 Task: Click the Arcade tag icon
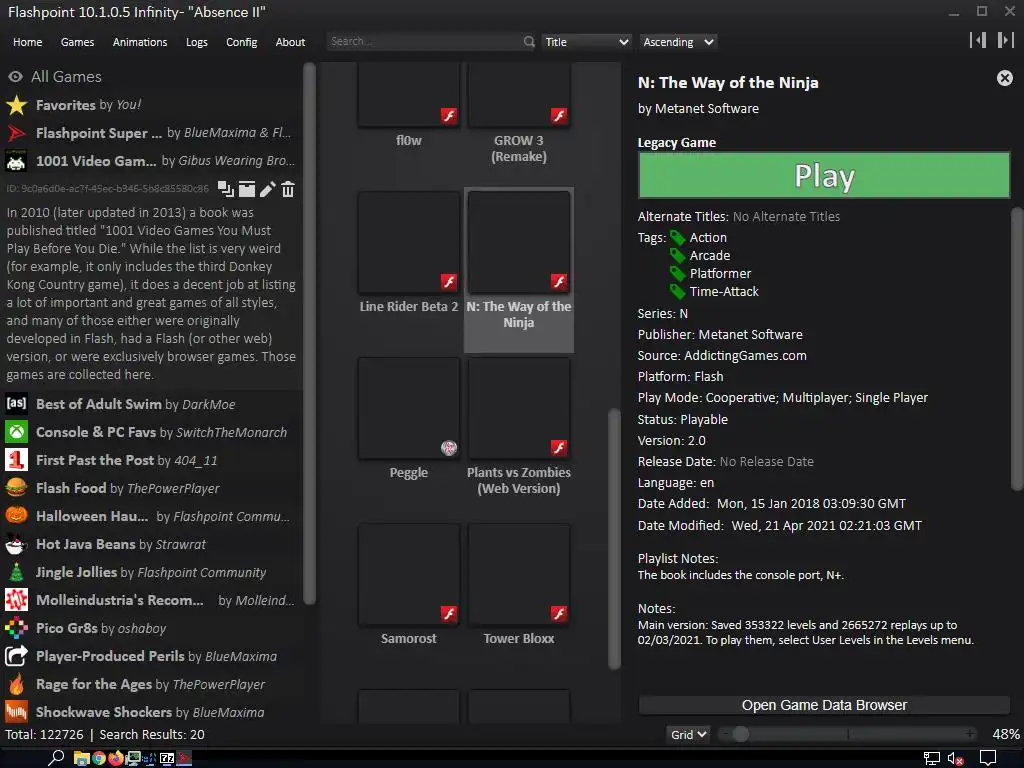pos(677,255)
